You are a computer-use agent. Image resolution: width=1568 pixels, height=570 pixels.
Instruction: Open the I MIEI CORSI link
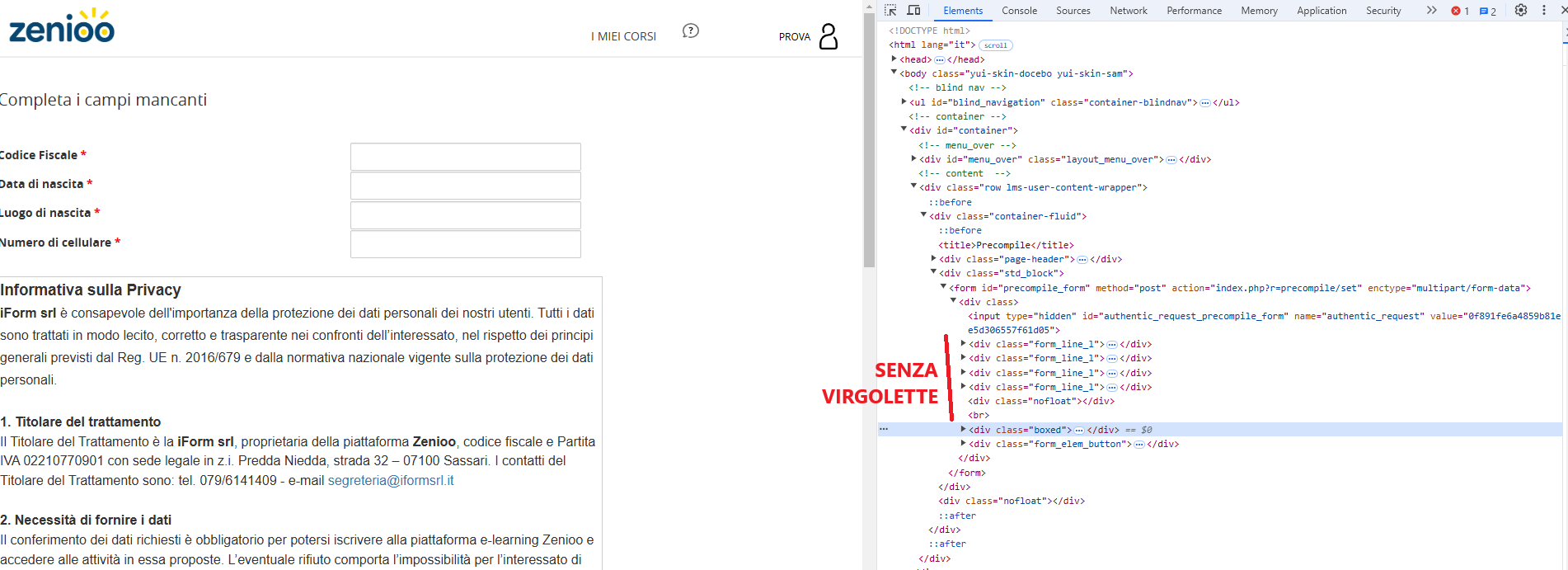coord(623,36)
